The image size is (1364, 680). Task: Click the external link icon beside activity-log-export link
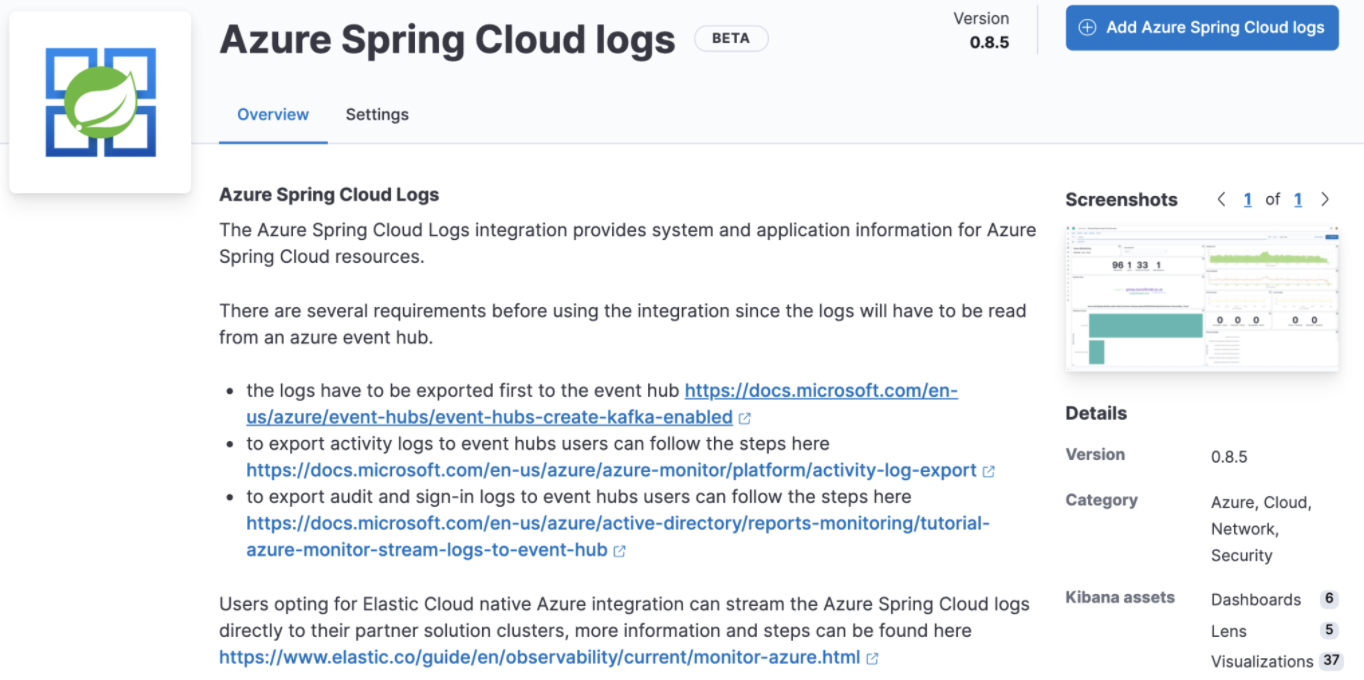point(989,470)
